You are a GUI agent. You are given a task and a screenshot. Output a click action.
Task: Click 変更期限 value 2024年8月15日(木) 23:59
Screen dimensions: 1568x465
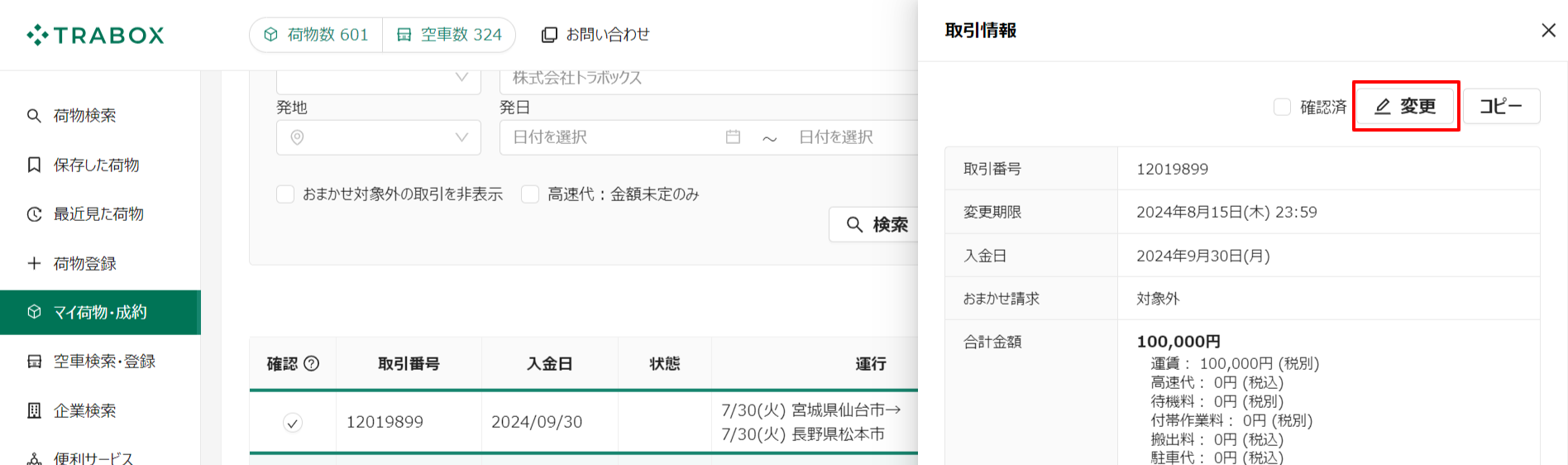click(x=1226, y=212)
